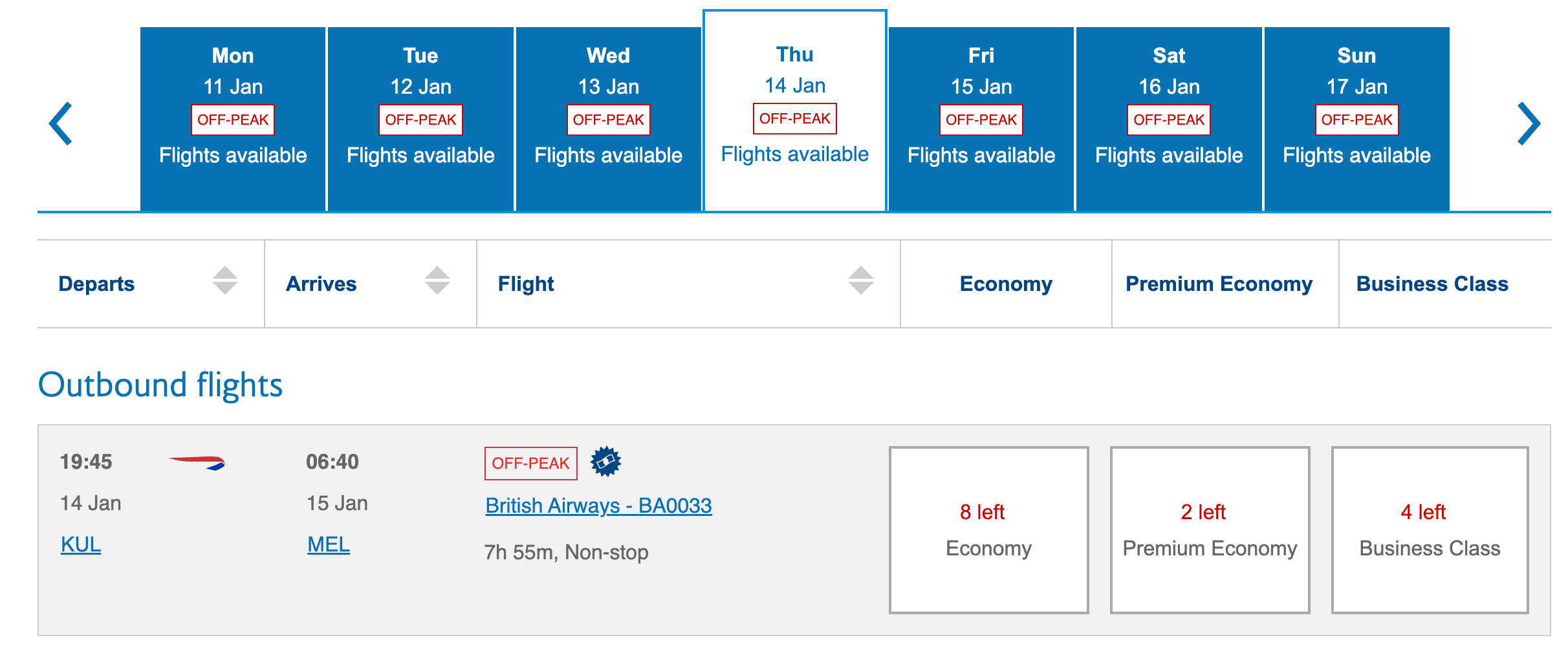Click the next week chevron arrow
This screenshot has height=653, width=1568.
click(1529, 123)
